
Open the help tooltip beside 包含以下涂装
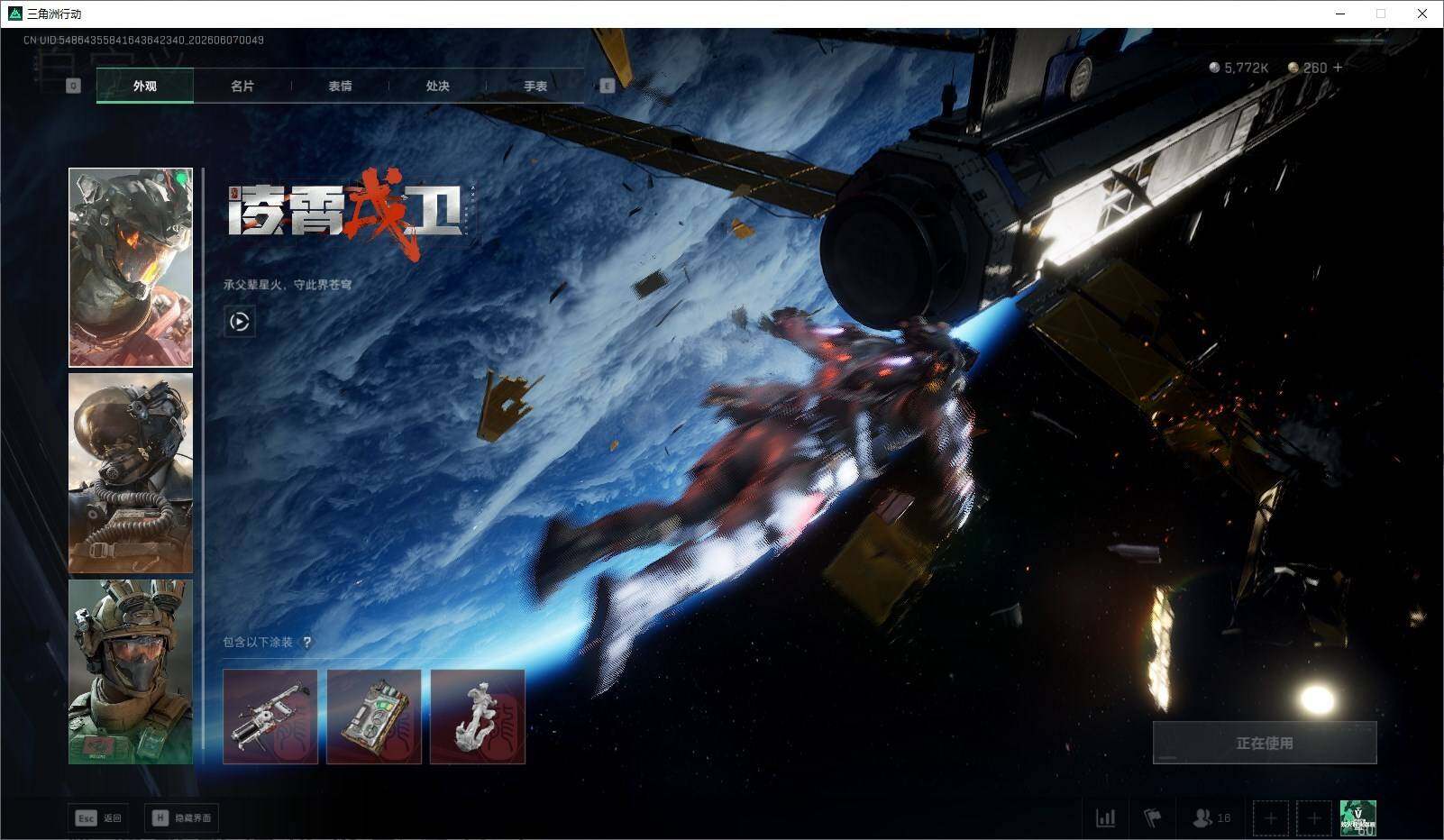tap(306, 642)
